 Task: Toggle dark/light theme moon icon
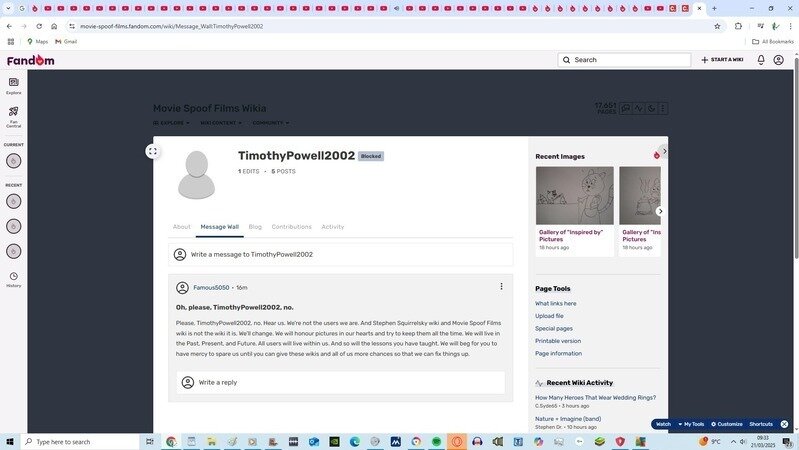click(651, 108)
